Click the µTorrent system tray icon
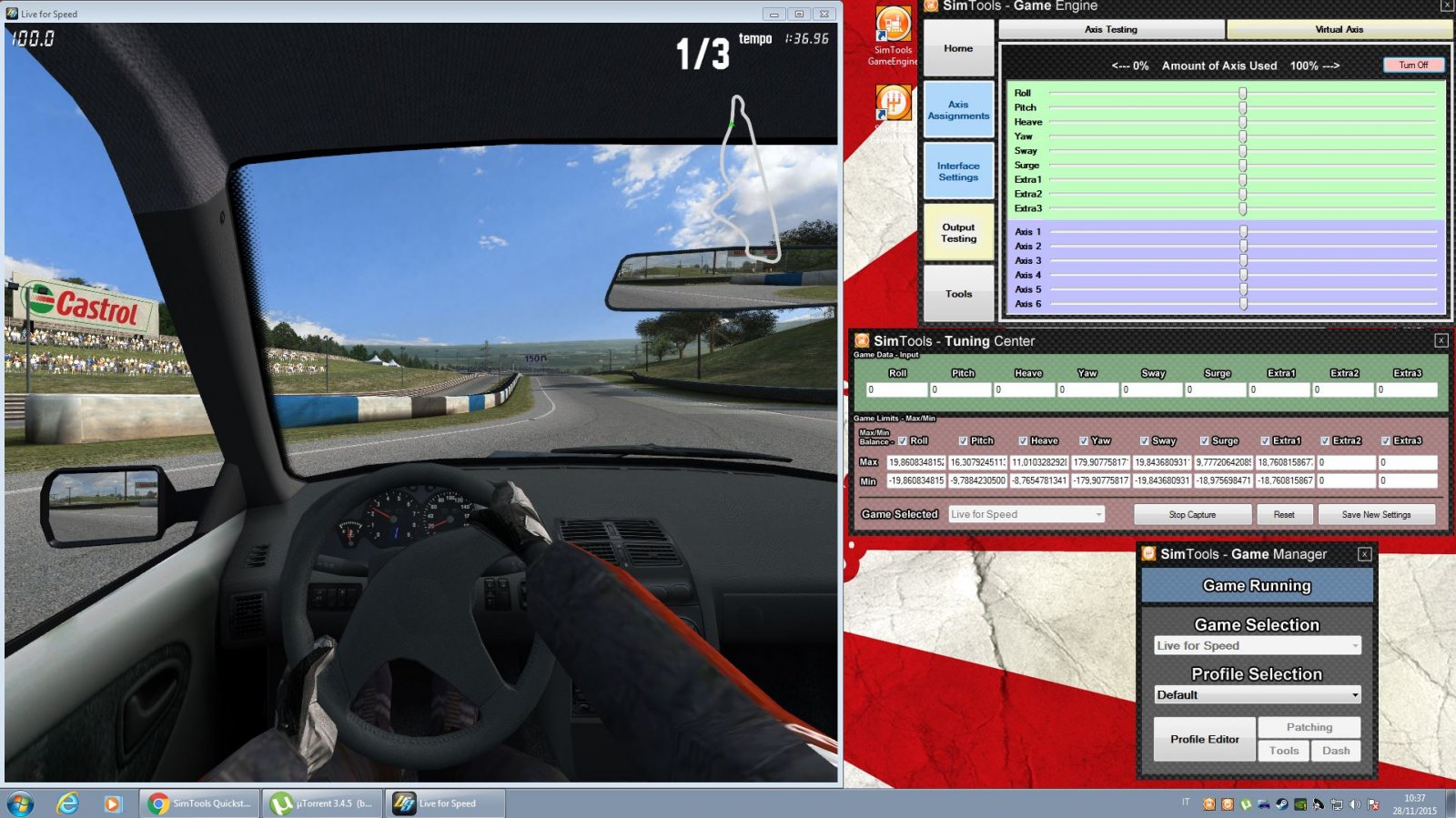This screenshot has width=1456, height=818. pyautogui.click(x=1246, y=804)
